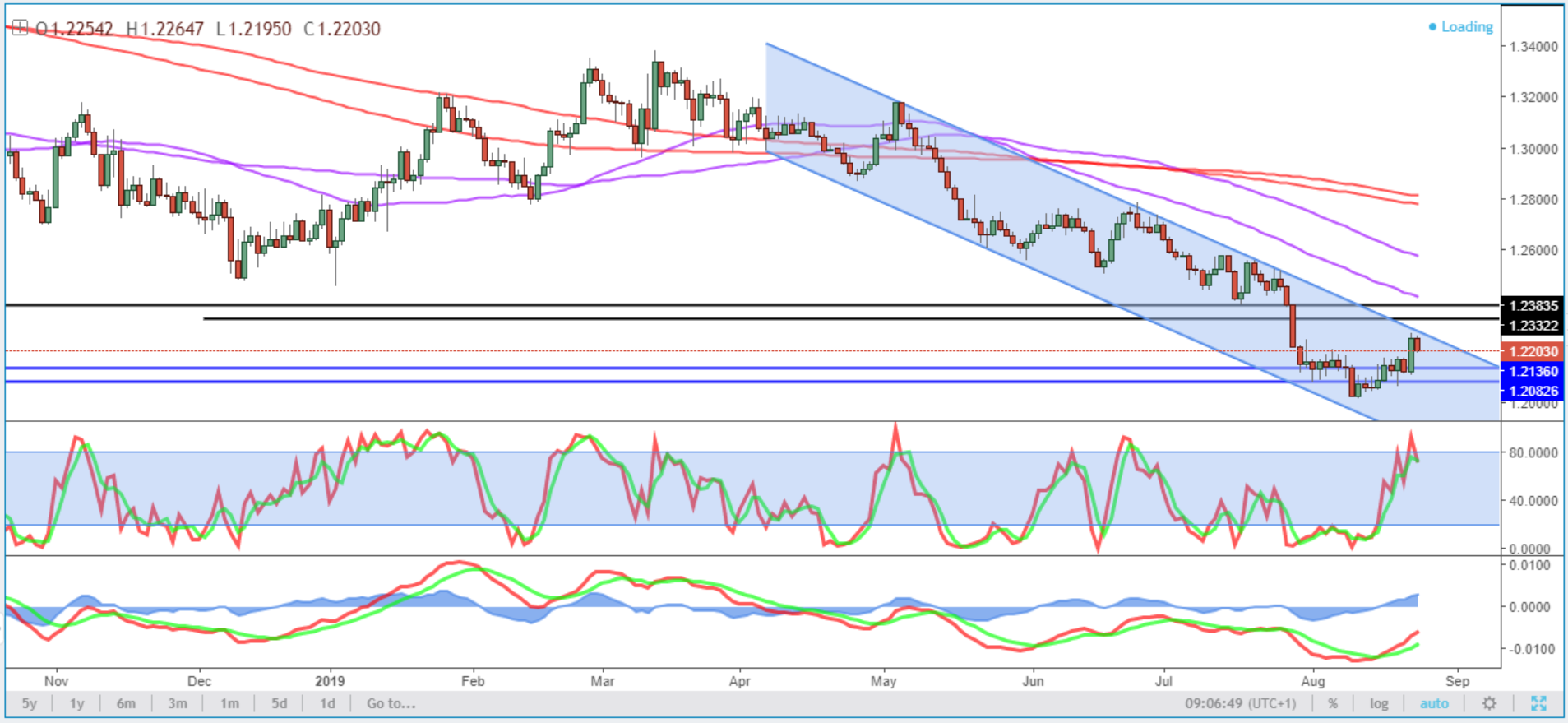Open chart settings gear icon
This screenshot has height=723, width=1568.
(x=1489, y=703)
